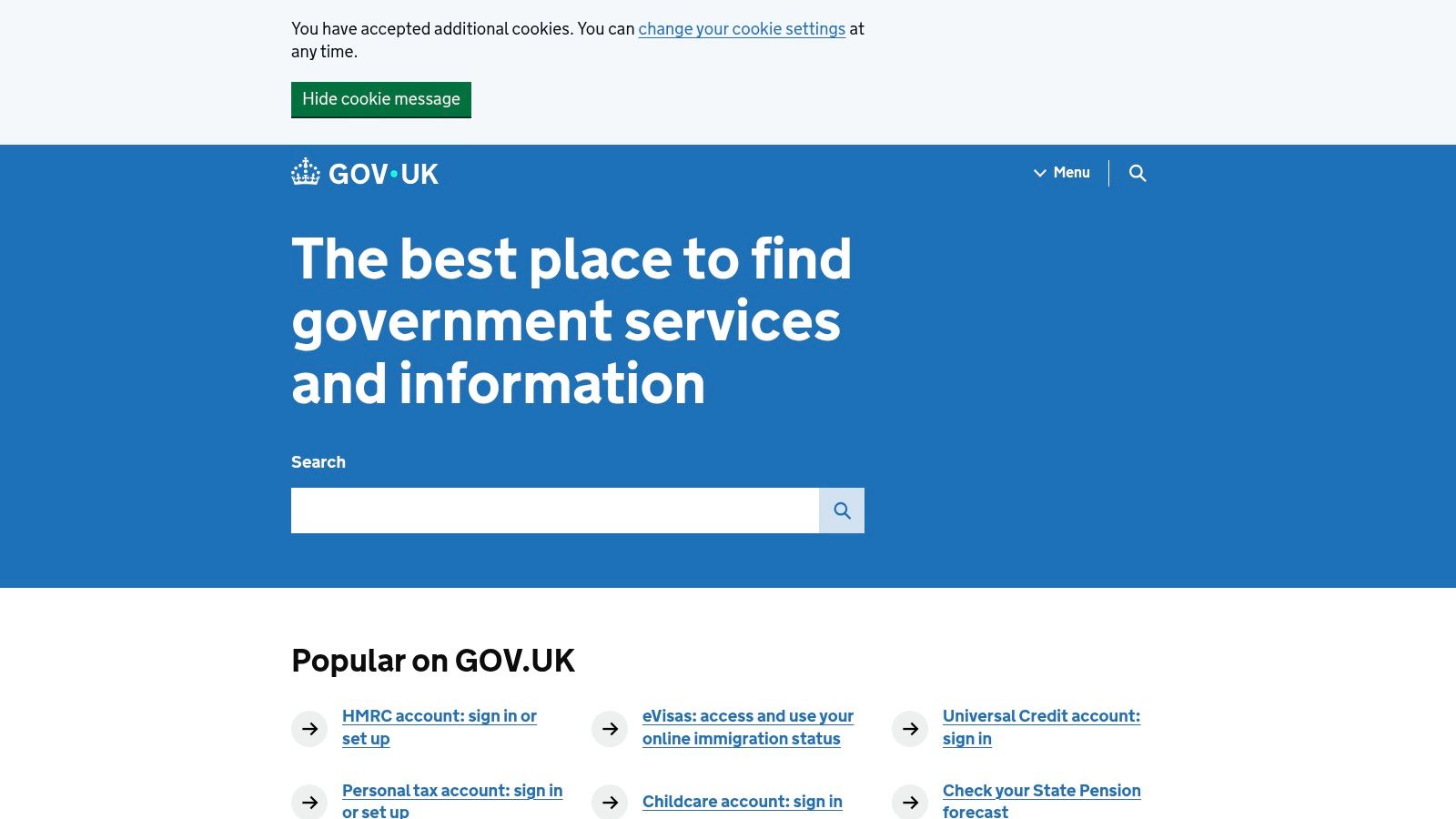1456x819 pixels.
Task: Click the arrow beside Universal Credit account
Action: (910, 728)
